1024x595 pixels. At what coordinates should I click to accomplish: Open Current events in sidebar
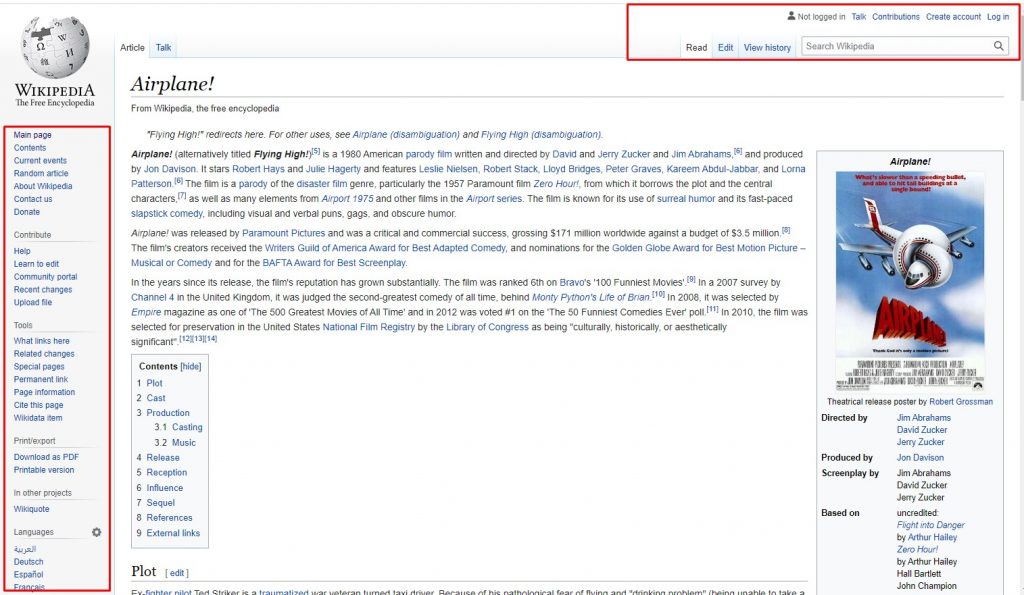pyautogui.click(x=40, y=161)
